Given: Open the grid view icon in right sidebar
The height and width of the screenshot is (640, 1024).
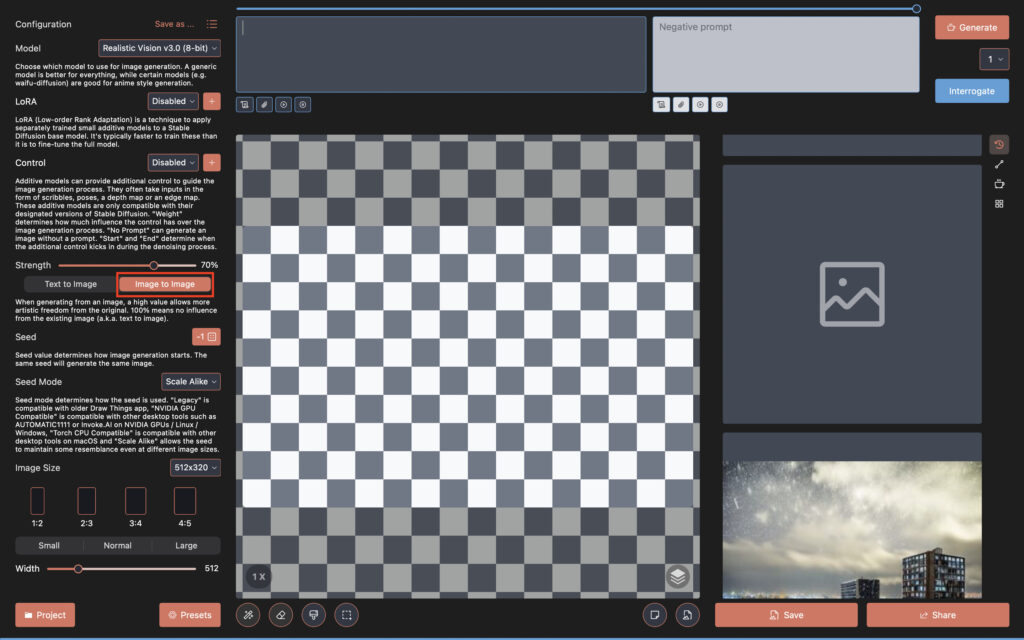Looking at the screenshot, I should (998, 203).
